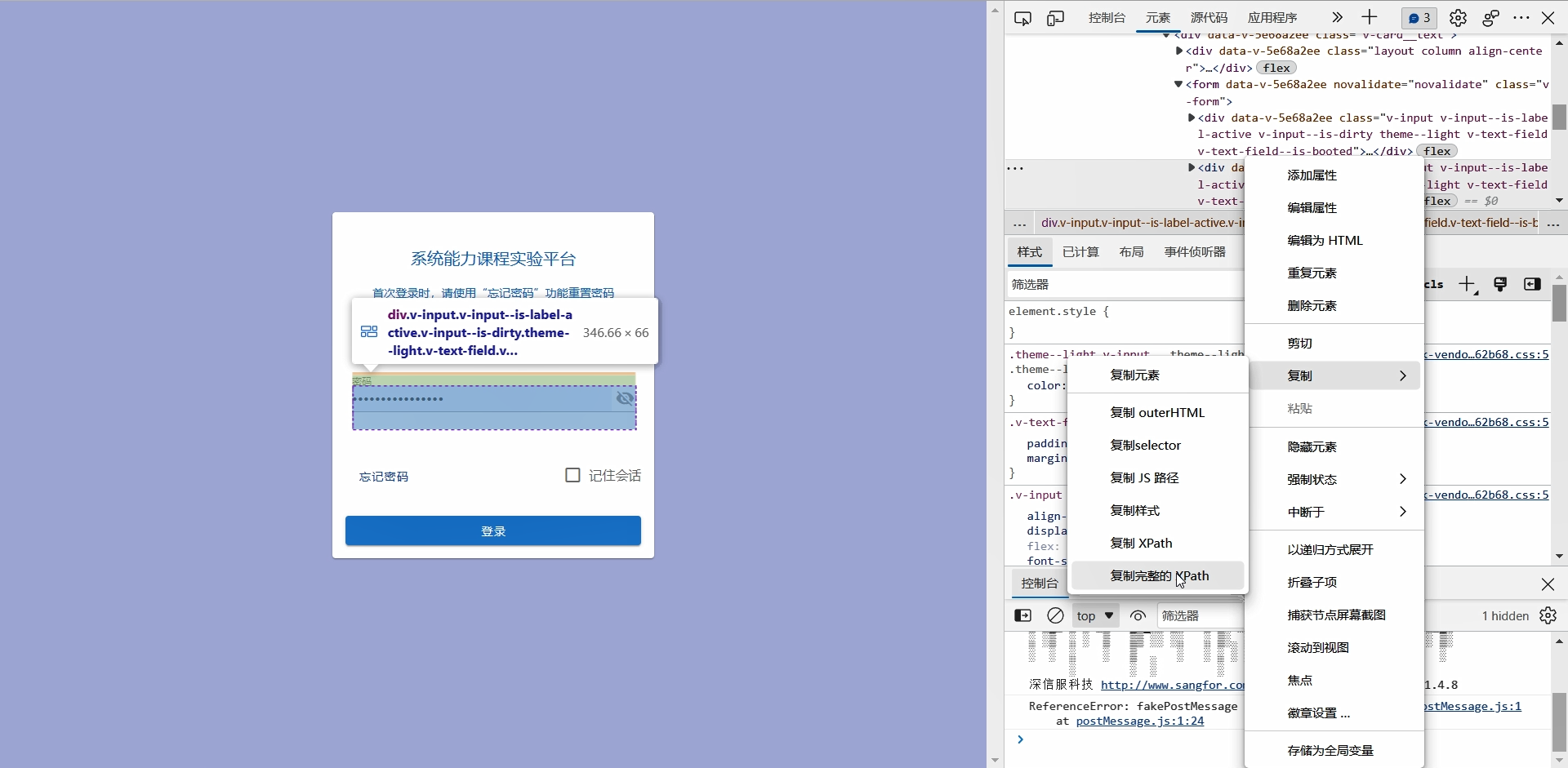The image size is (1568, 768).
Task: Open the 复制 submenu entry
Action: [x=1335, y=375]
